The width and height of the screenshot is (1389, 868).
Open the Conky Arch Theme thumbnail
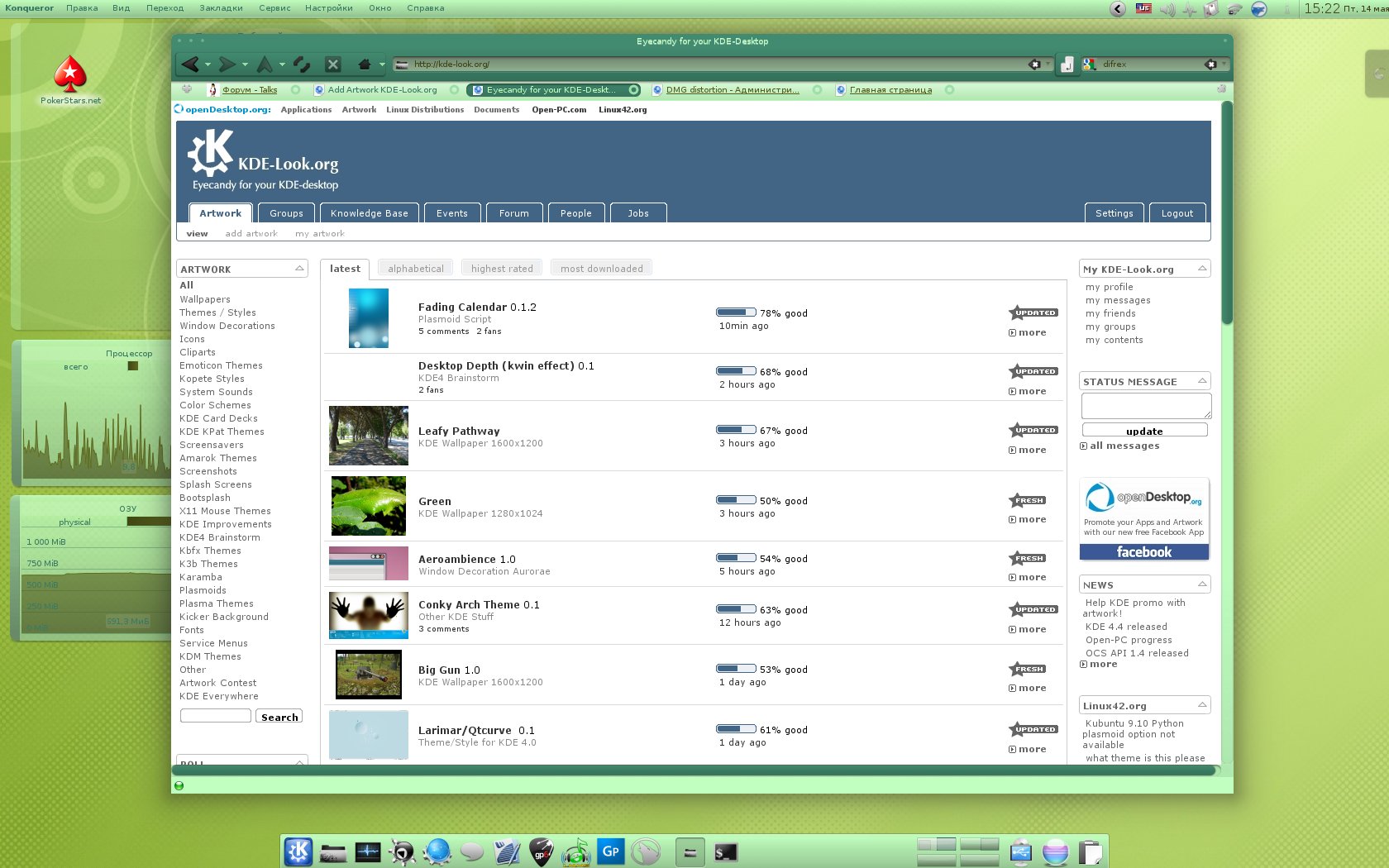pos(369,616)
